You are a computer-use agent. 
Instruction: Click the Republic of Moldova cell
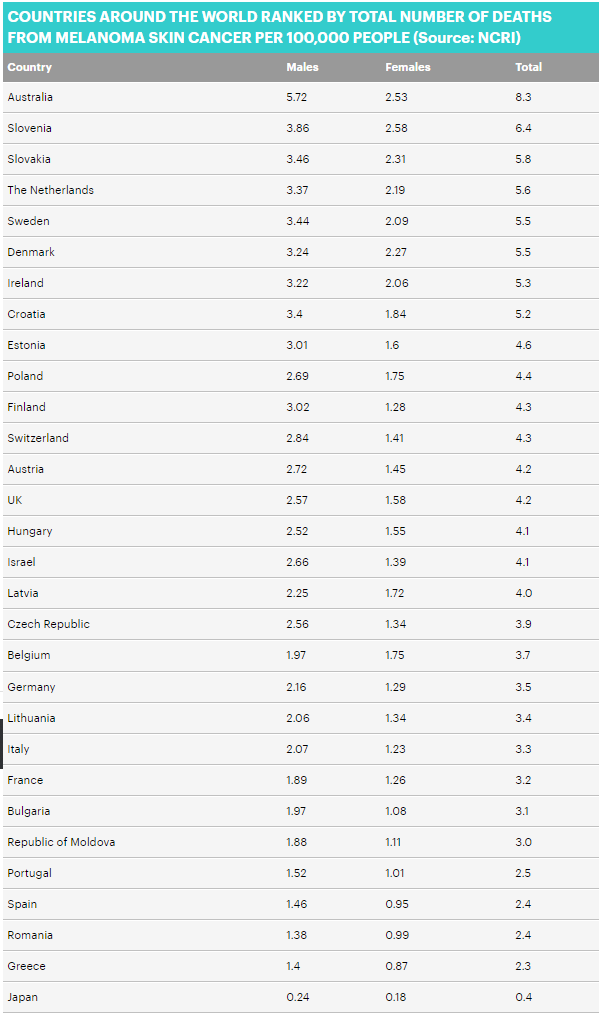point(61,842)
